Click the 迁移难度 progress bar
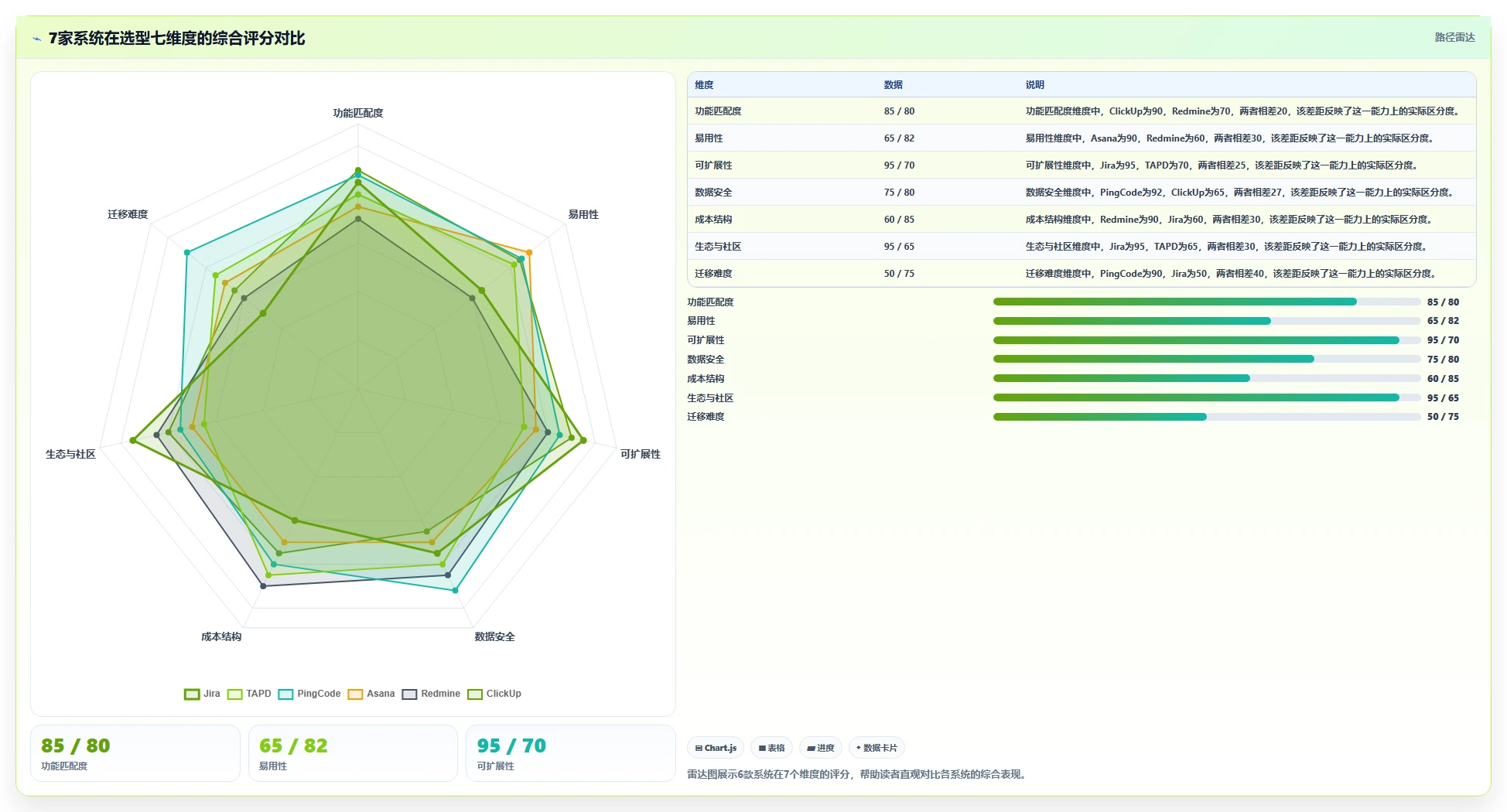Viewport: 1507px width, 812px height. (1207, 417)
